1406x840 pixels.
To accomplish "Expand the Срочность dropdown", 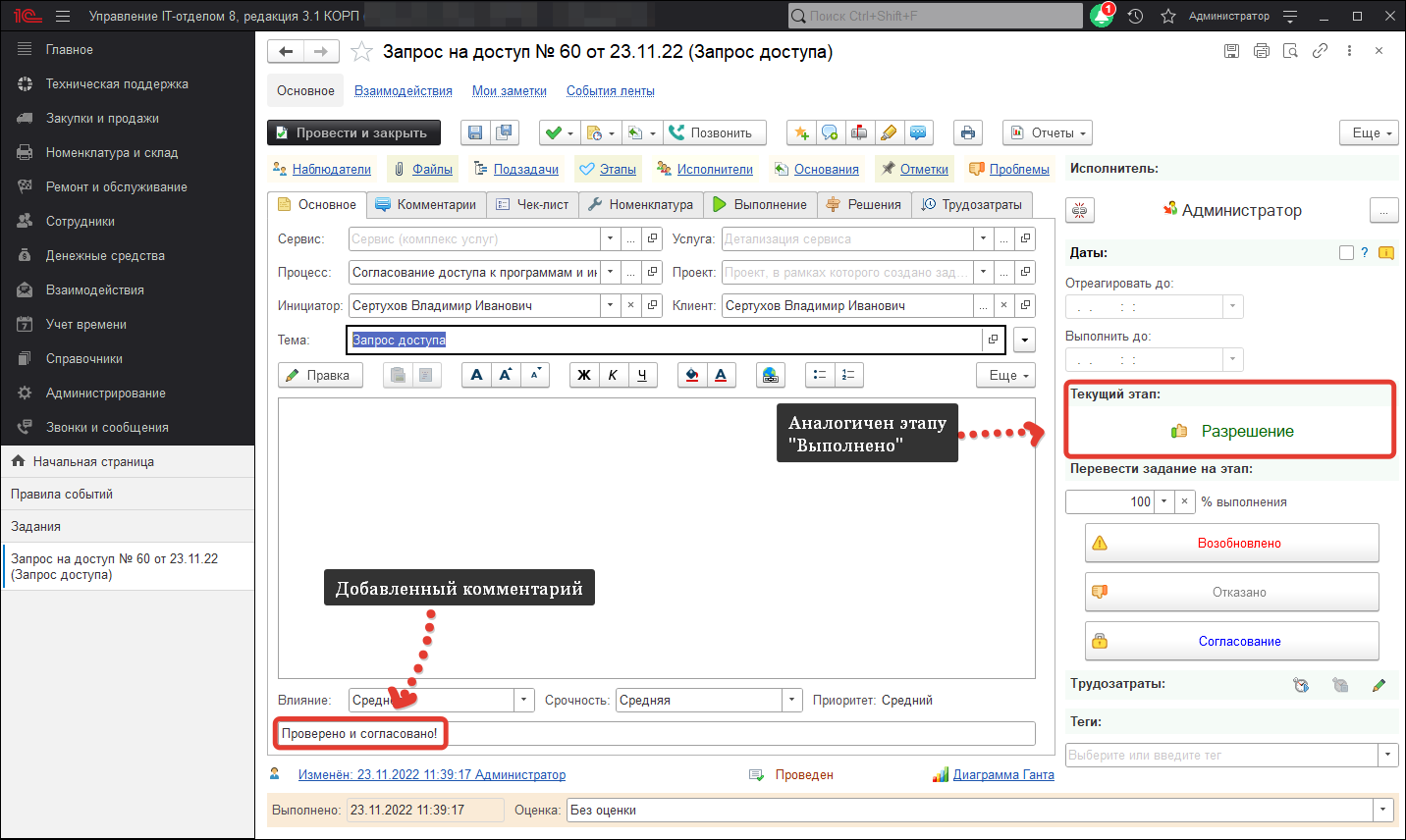I will 792,700.
